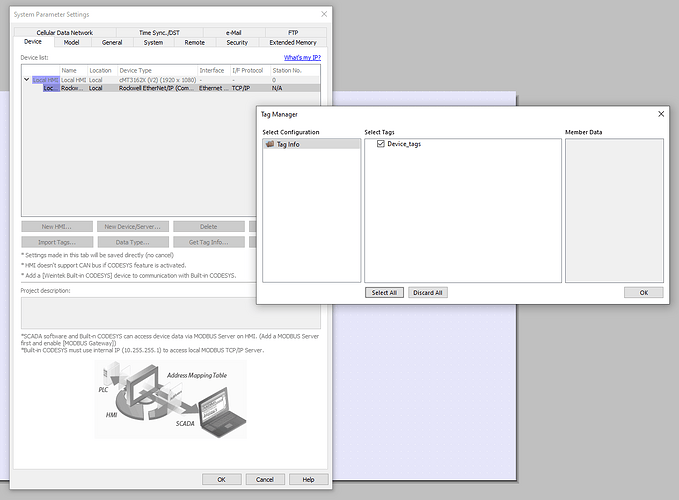
Task: Close the Tag Manager dialog
Action: (x=661, y=115)
